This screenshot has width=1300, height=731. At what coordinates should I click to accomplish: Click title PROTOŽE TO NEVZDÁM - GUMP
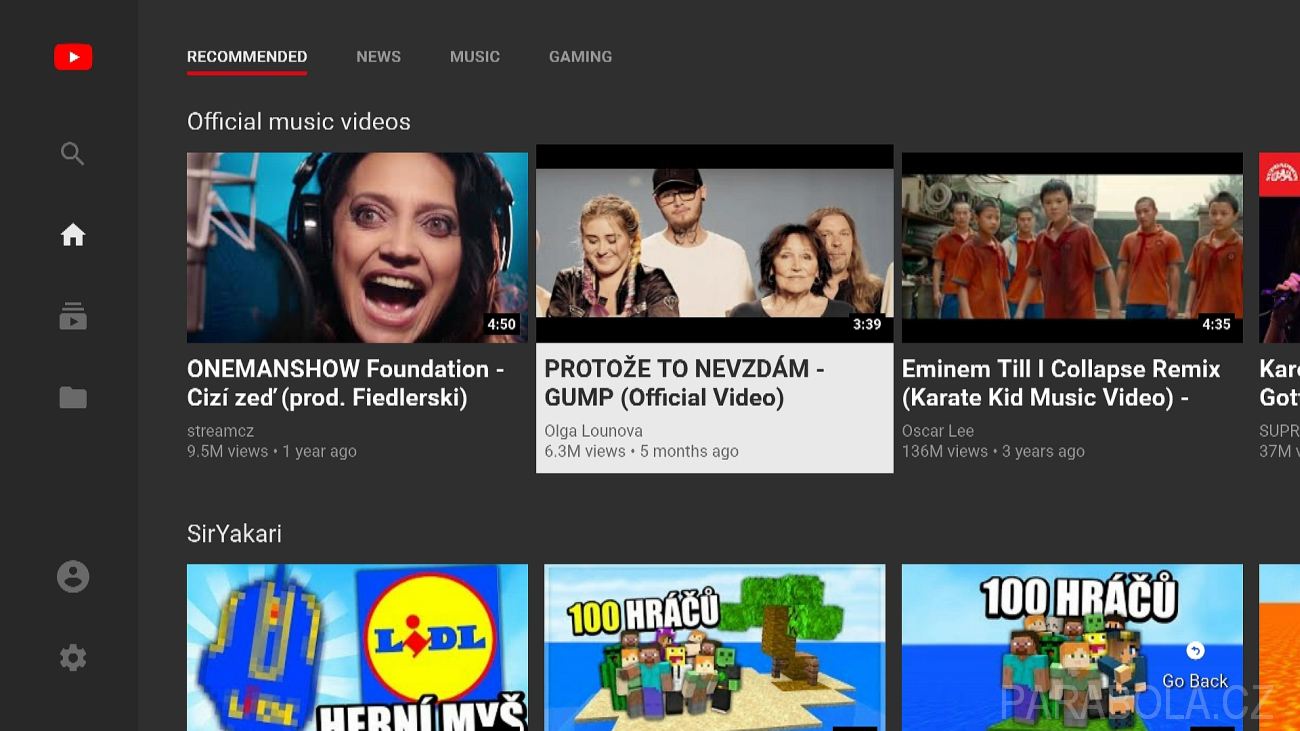(x=685, y=383)
